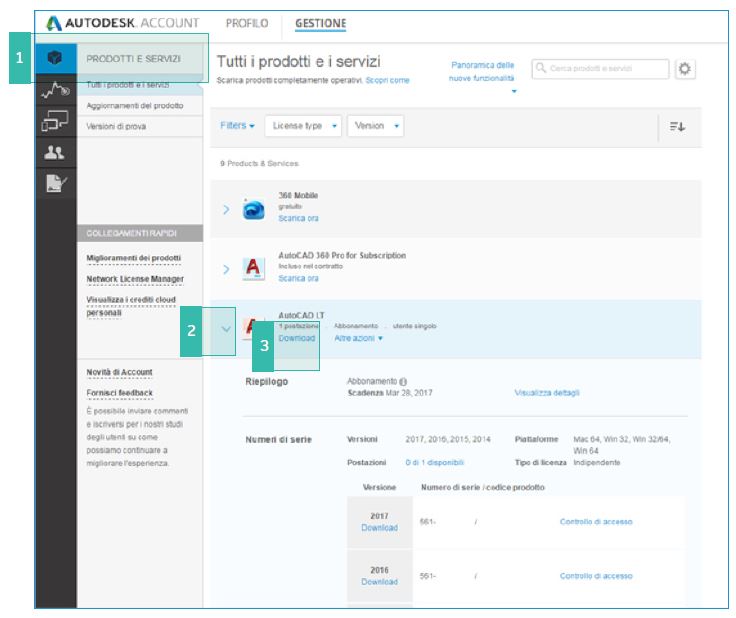Click the 9 Products & Services count text

click(259, 163)
